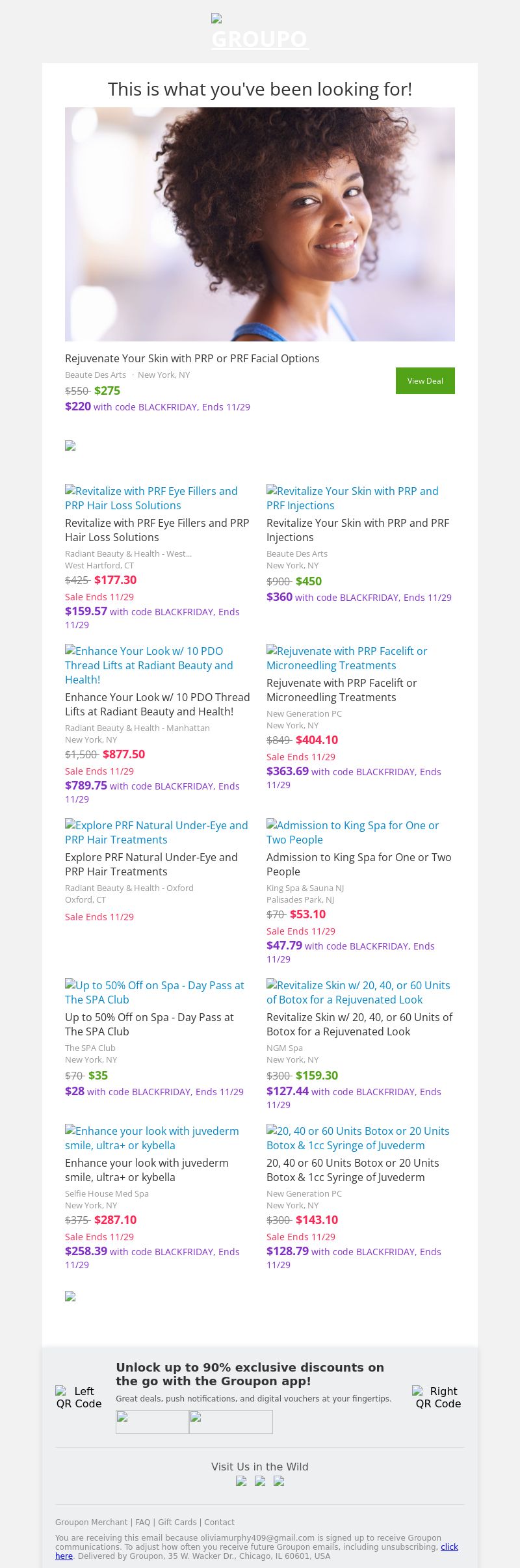Open the Left QR Code image

(x=79, y=1397)
